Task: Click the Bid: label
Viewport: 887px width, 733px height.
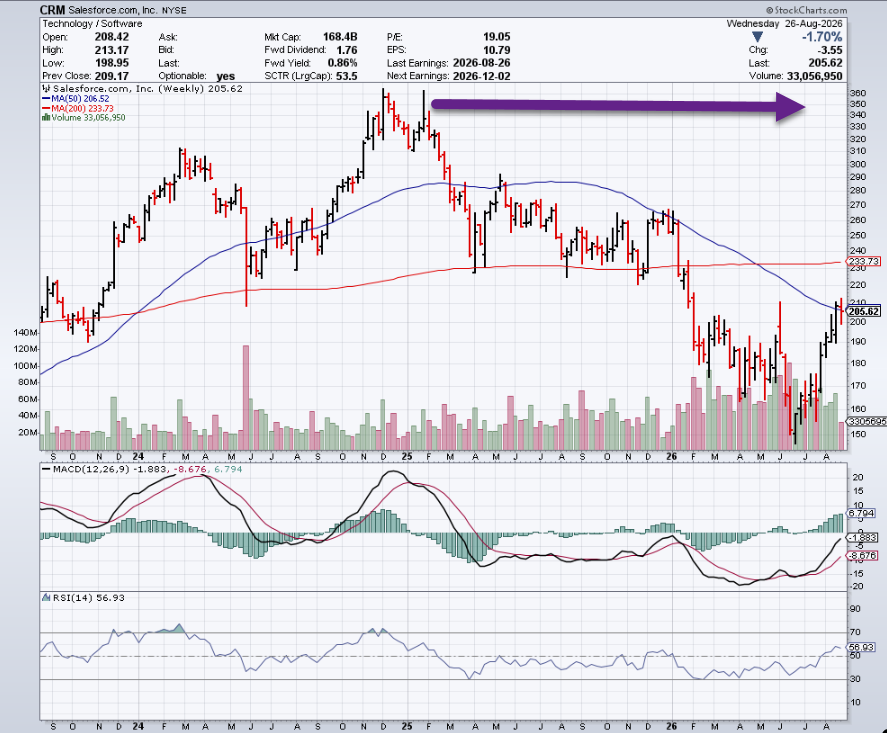Action: (167, 50)
